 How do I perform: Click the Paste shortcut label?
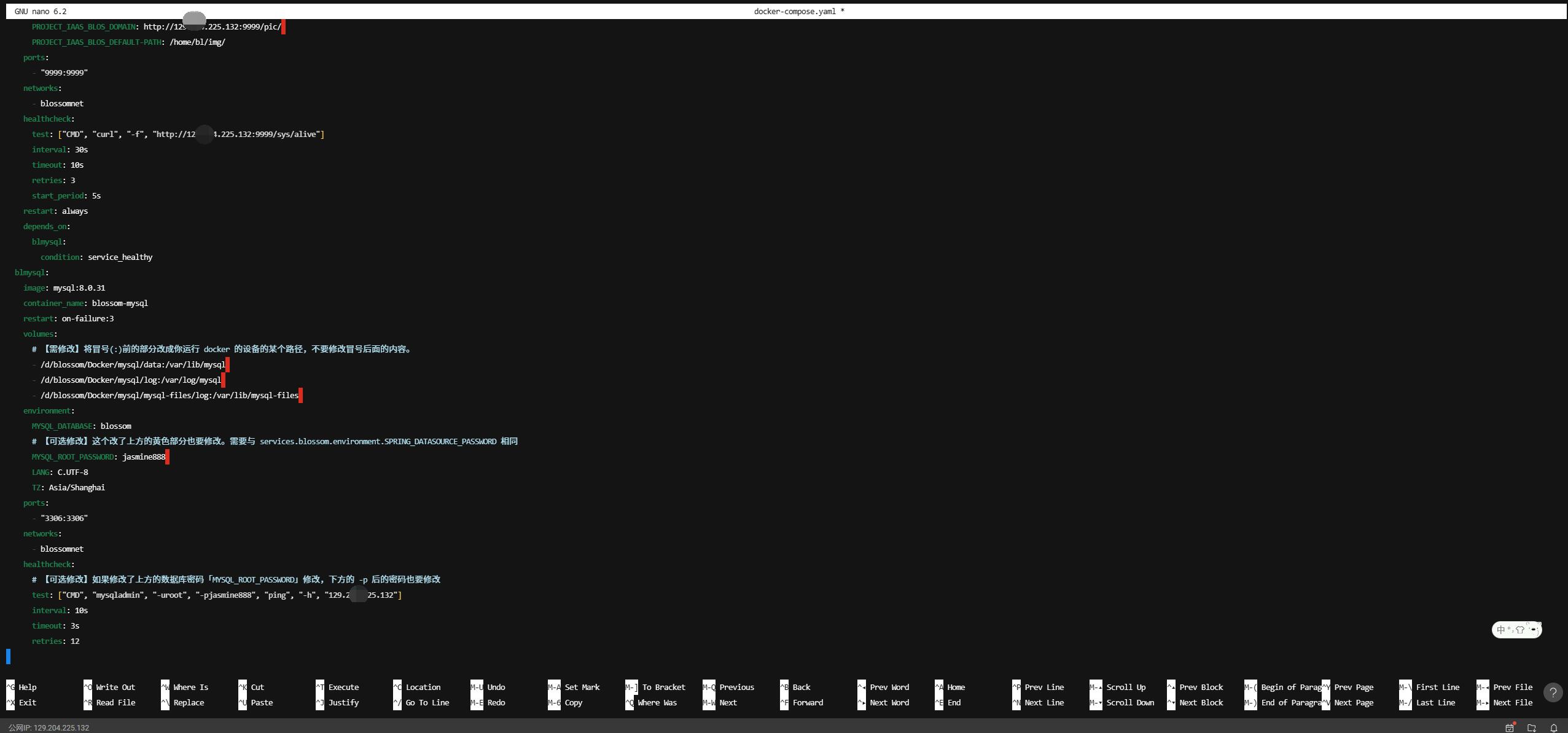point(262,702)
